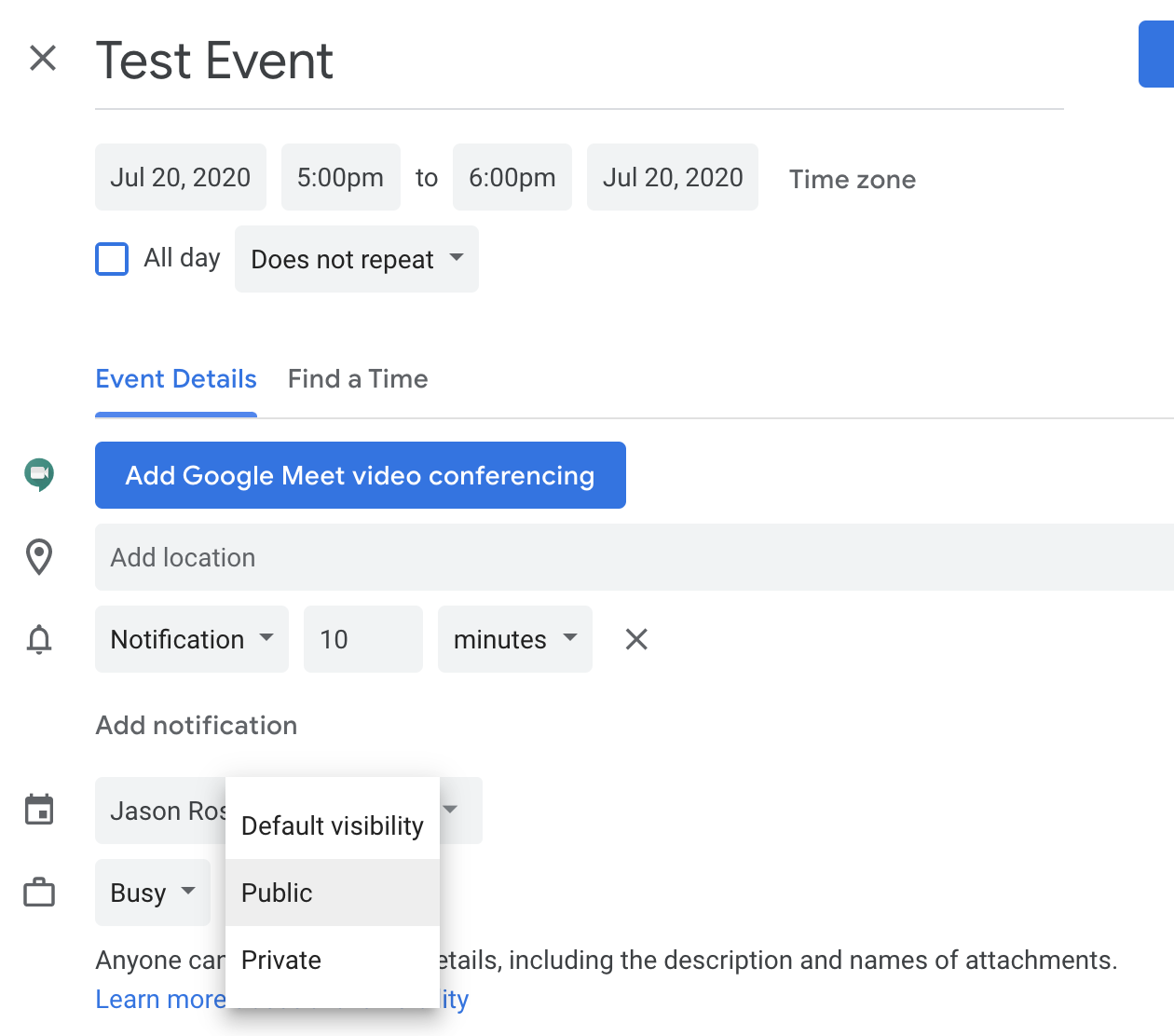Open the Notification type dropdown

(192, 639)
